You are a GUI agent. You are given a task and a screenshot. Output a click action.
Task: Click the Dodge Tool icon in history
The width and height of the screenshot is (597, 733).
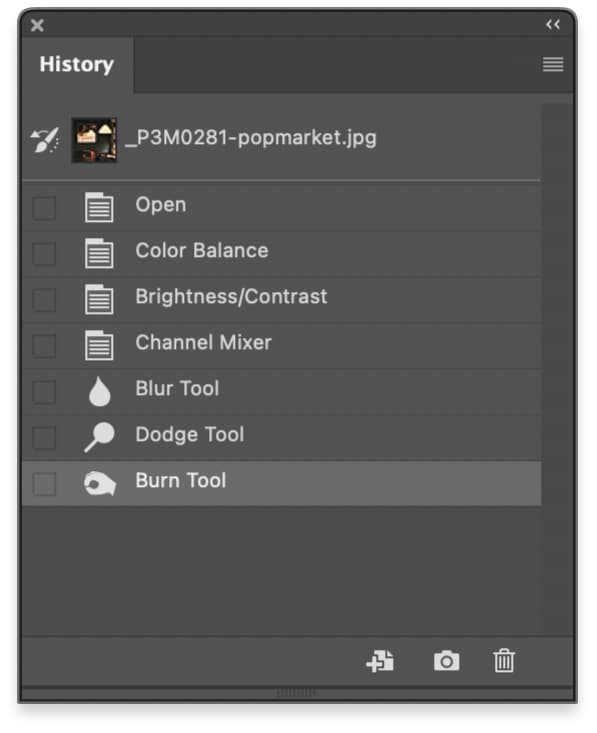99,437
